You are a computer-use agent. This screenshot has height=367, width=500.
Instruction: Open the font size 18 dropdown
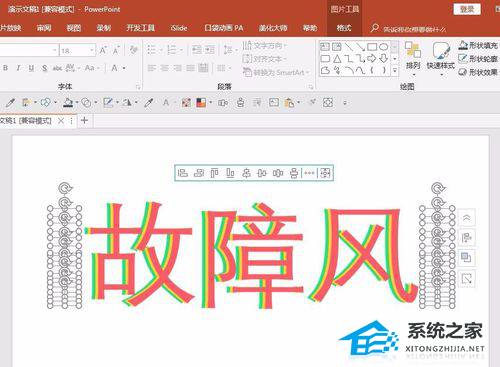tap(91, 50)
